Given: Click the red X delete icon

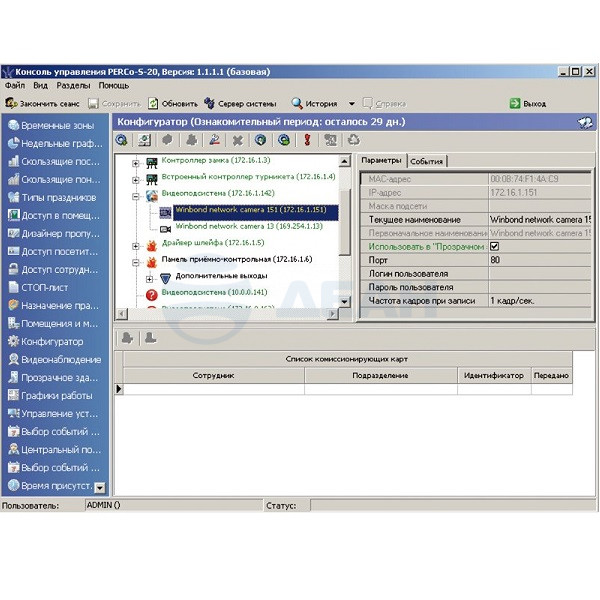Looking at the screenshot, I should (x=237, y=140).
